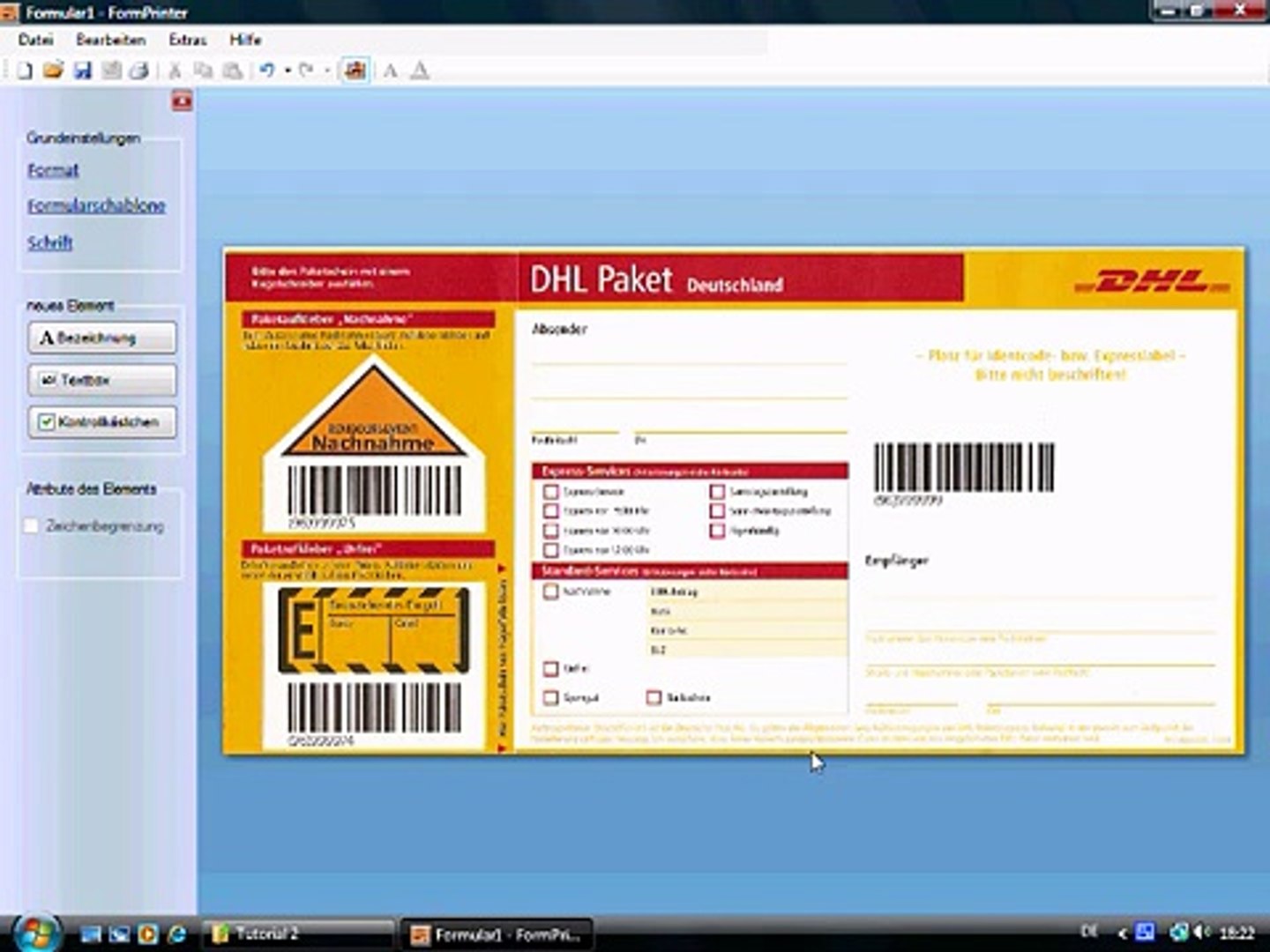
Task: Create a new form document
Action: pos(24,71)
